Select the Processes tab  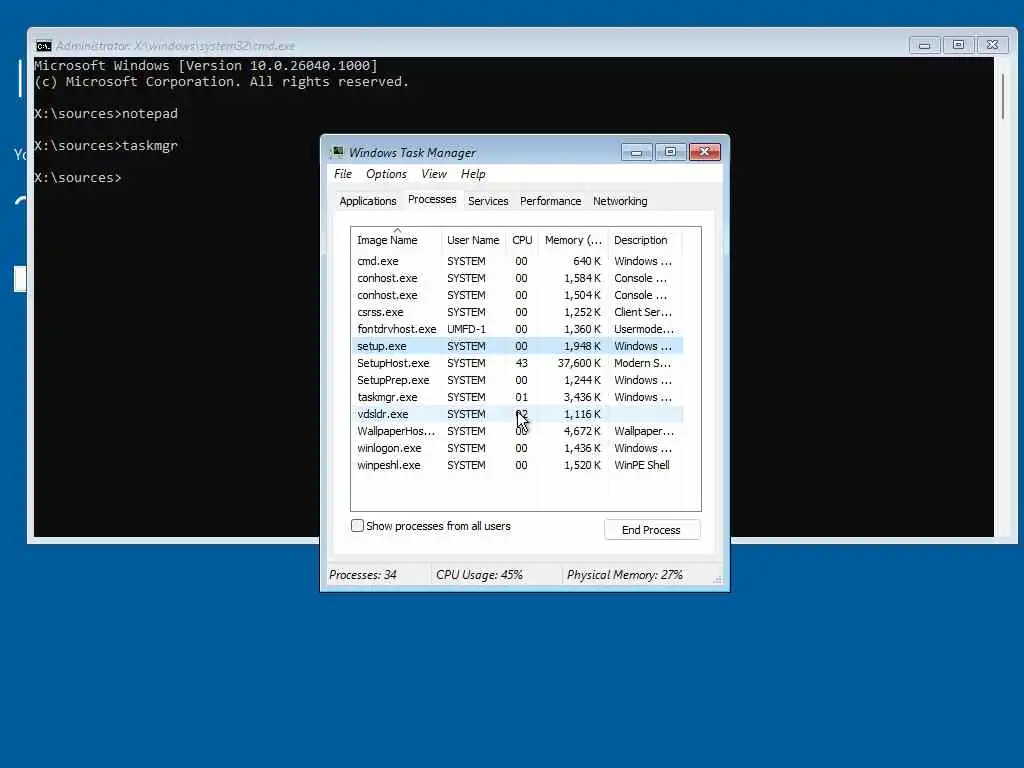pos(432,199)
